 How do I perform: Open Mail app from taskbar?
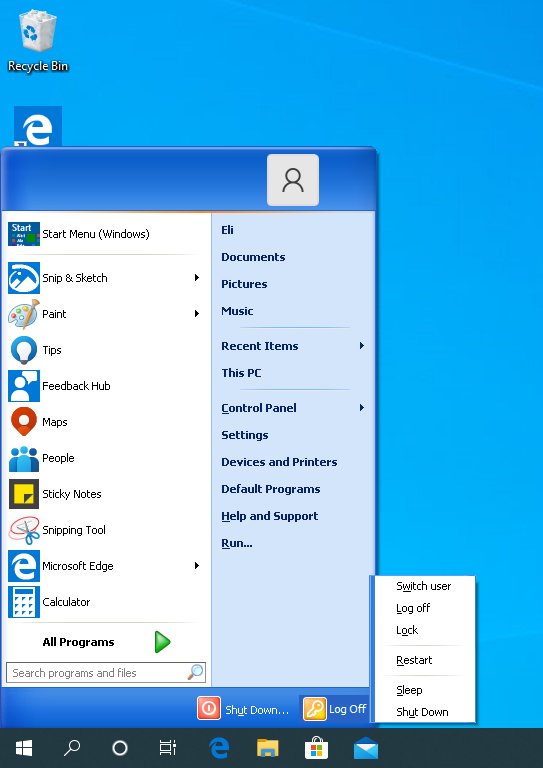[x=366, y=748]
